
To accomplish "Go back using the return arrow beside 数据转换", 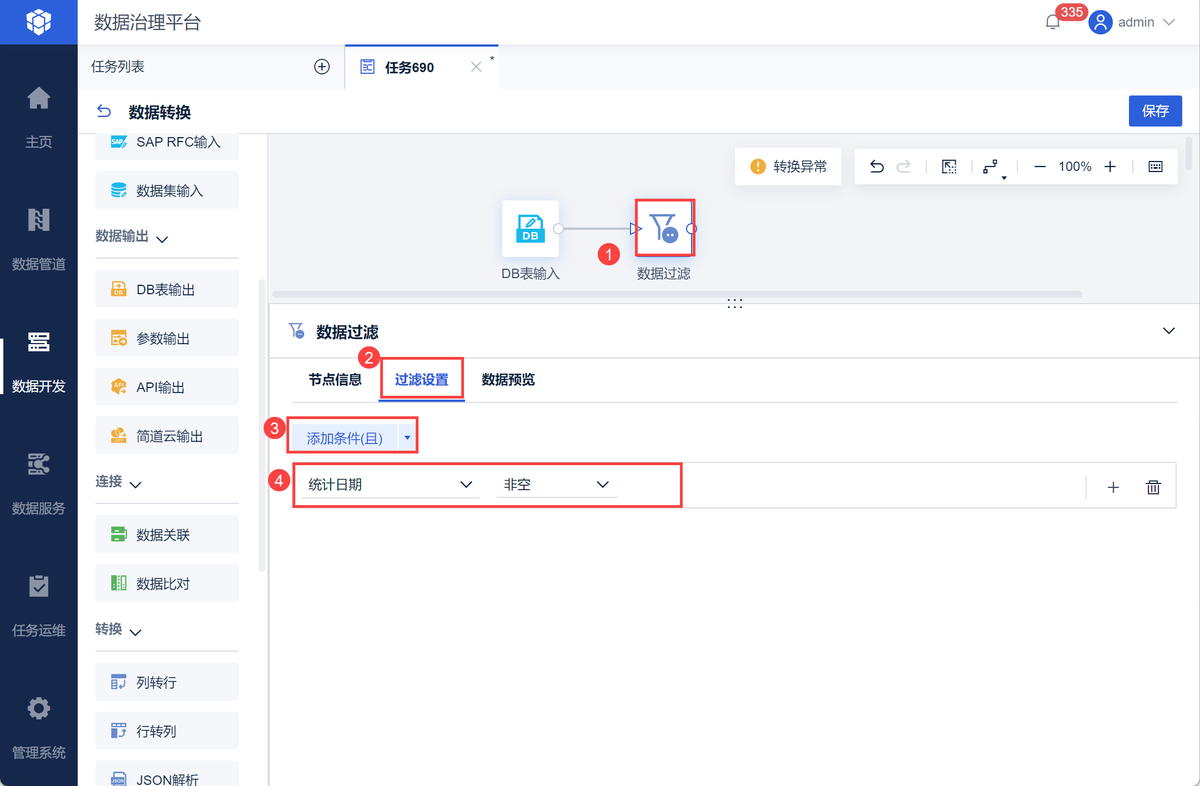I will (104, 111).
